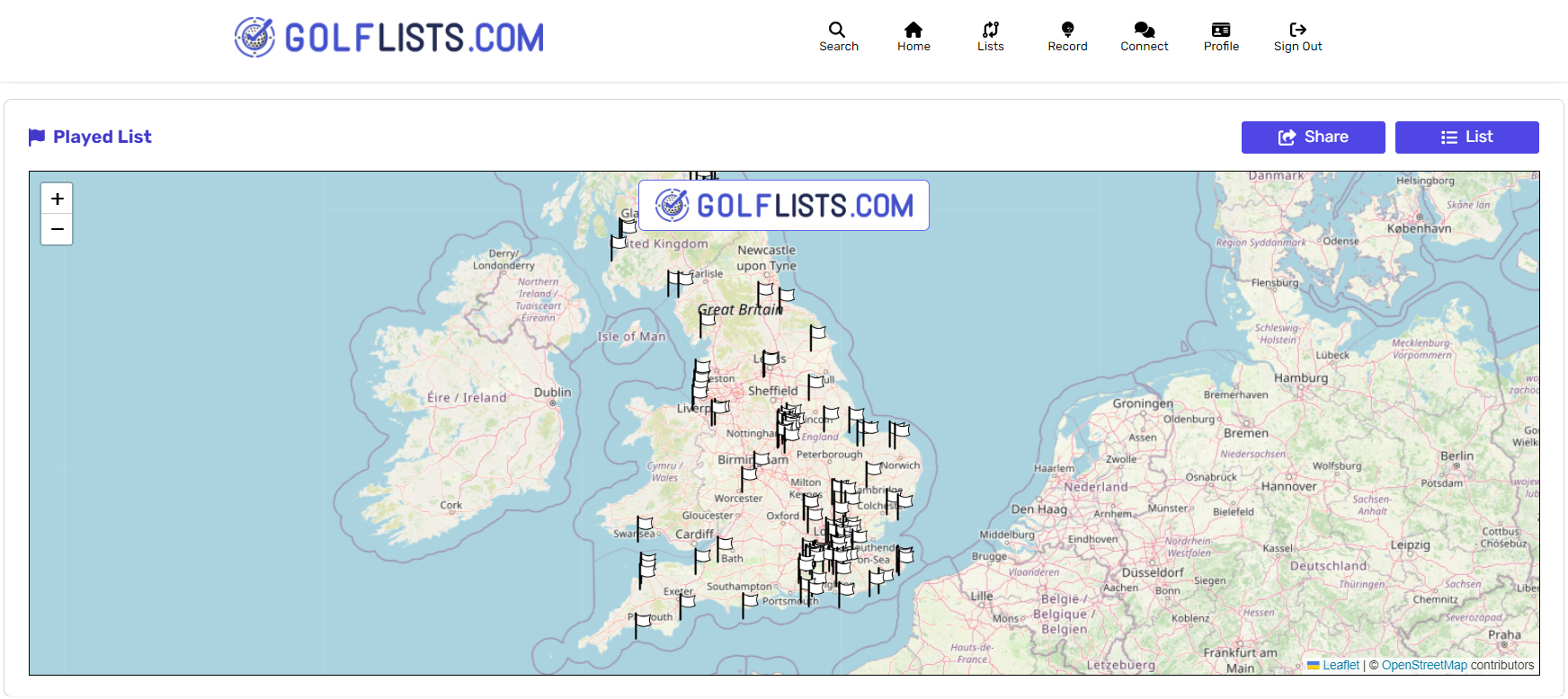Image resolution: width=1568 pixels, height=699 pixels.
Task: Click the GolfLists.com logo overlay on map
Action: click(783, 206)
